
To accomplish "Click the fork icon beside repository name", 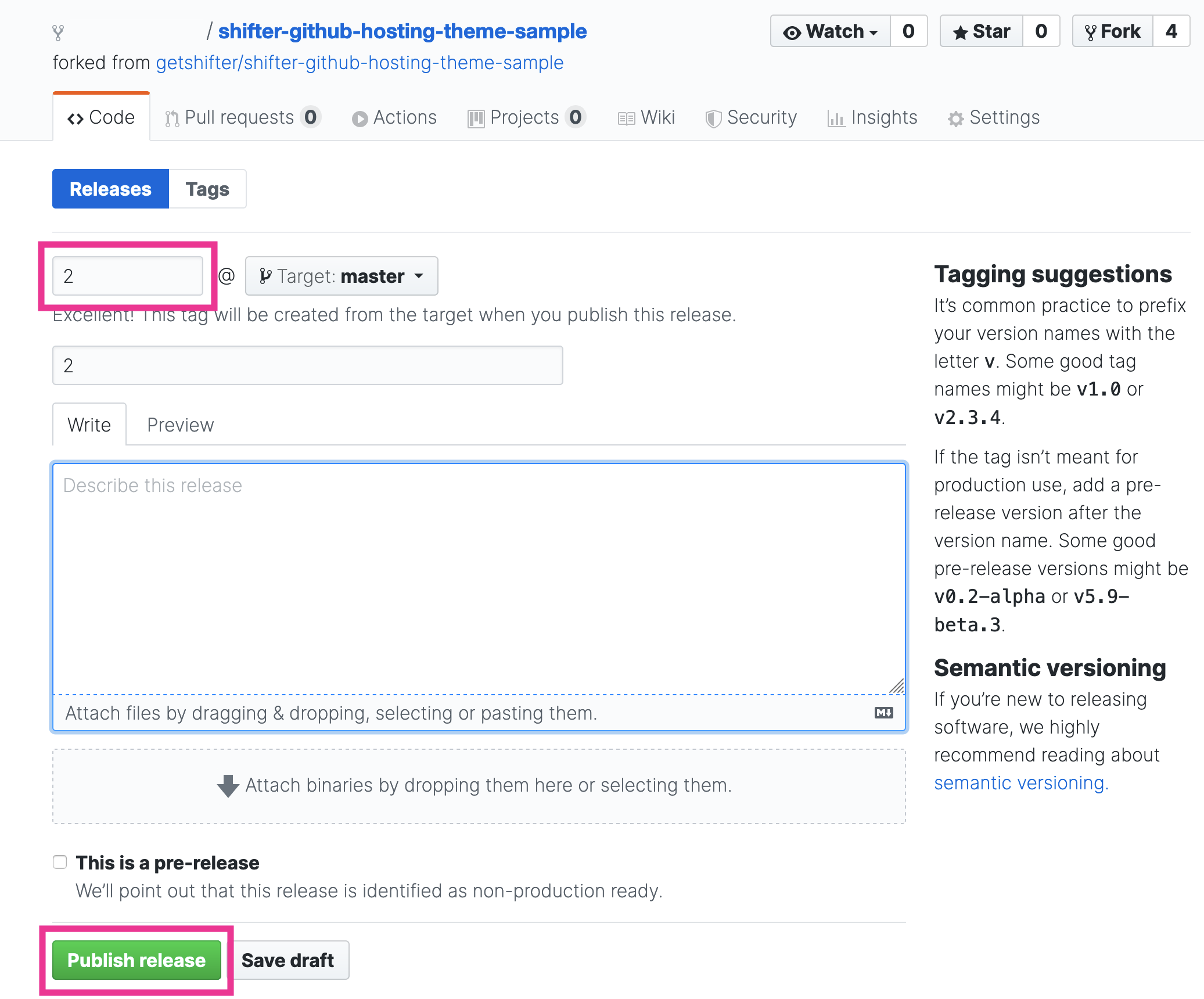I will (x=57, y=32).
